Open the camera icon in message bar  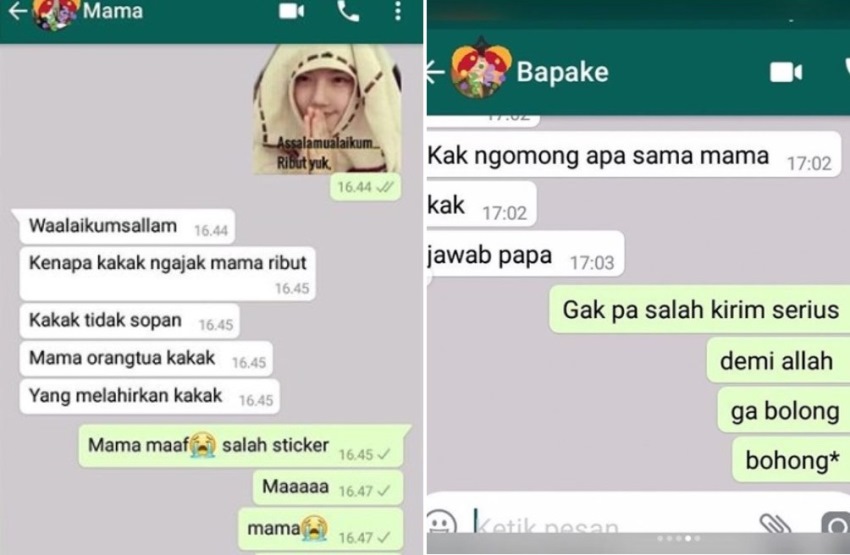click(836, 524)
